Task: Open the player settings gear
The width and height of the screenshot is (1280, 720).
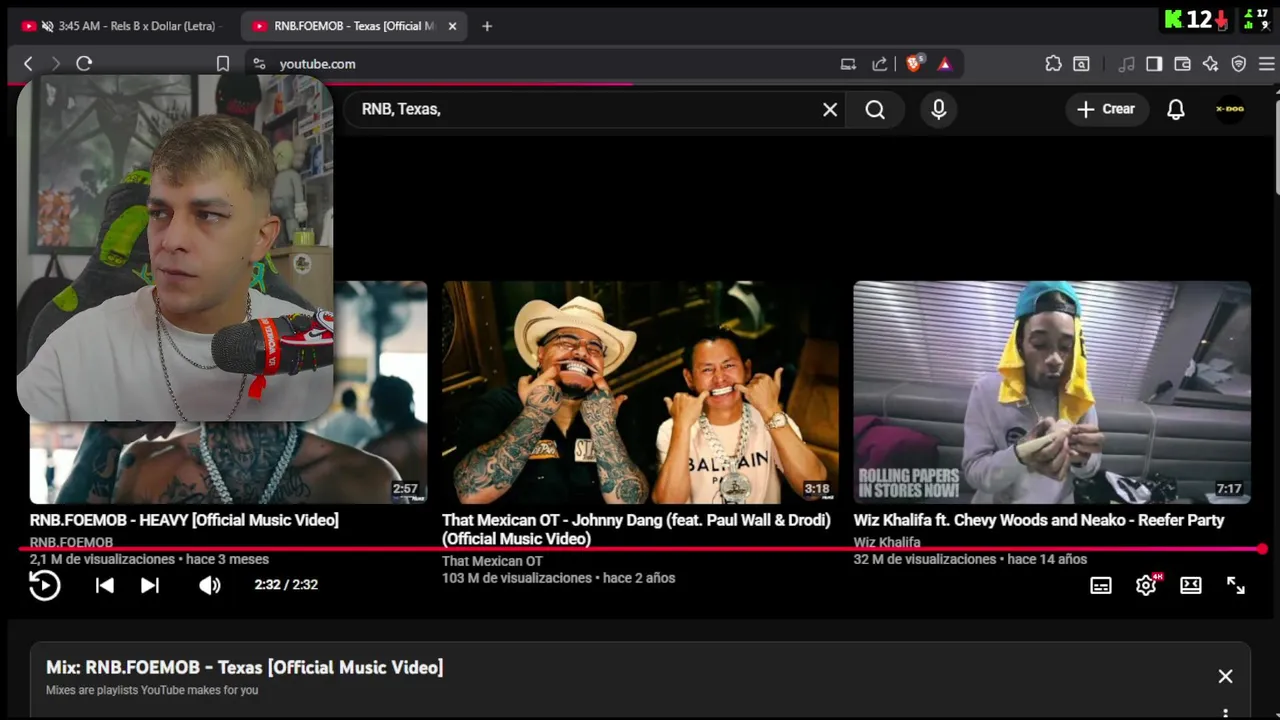Action: 1146,586
